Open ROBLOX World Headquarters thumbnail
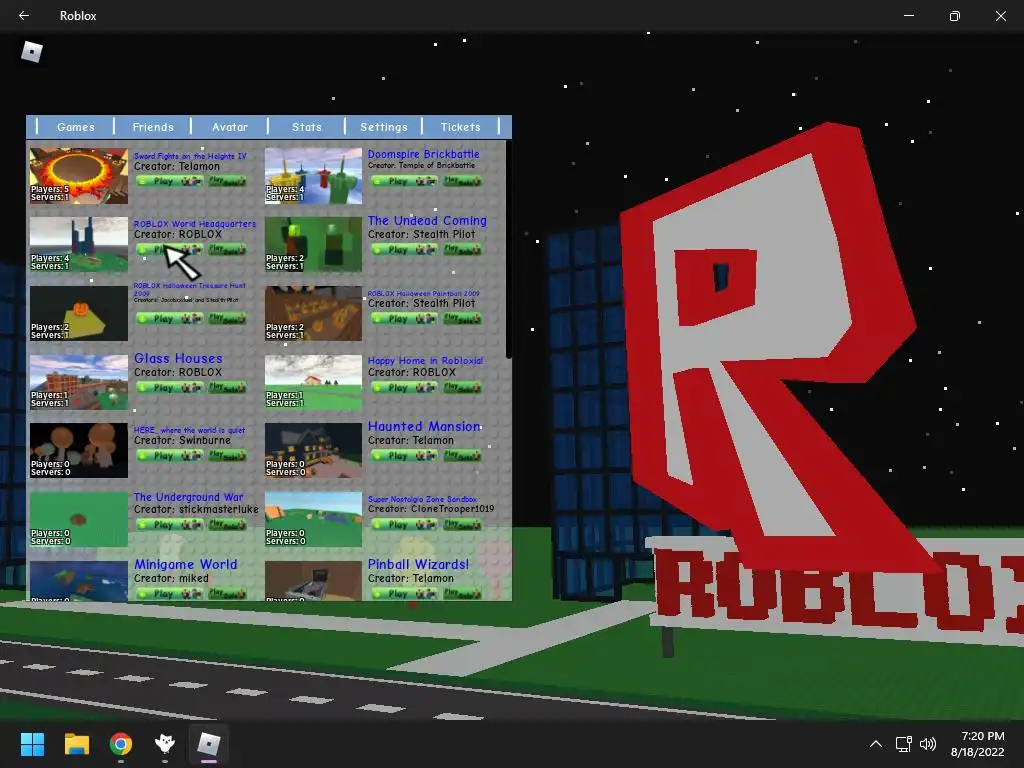 pos(78,244)
